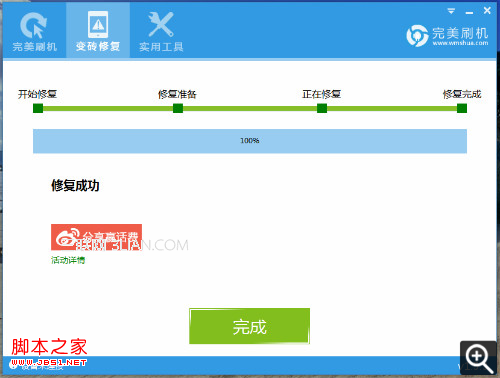Click the 完美刷机 logo at top right
The image size is (500, 378).
(x=447, y=36)
